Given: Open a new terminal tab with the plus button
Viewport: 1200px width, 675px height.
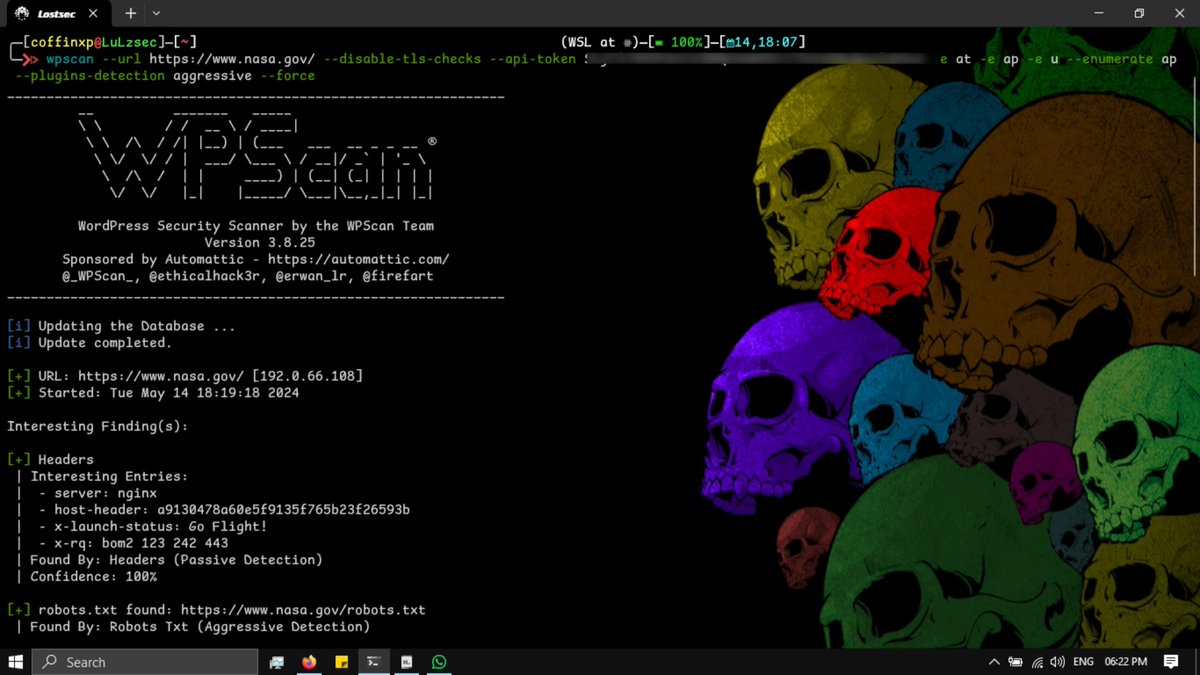Looking at the screenshot, I should point(131,14).
